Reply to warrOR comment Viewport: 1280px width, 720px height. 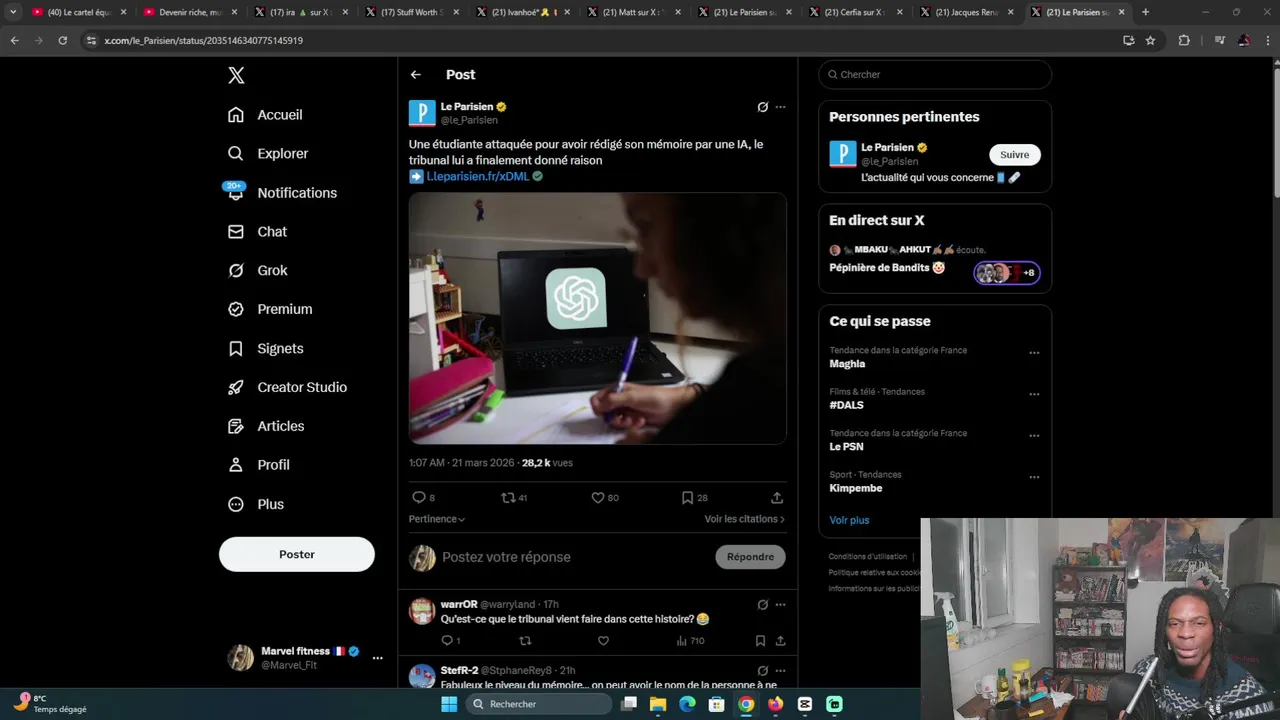(x=450, y=641)
